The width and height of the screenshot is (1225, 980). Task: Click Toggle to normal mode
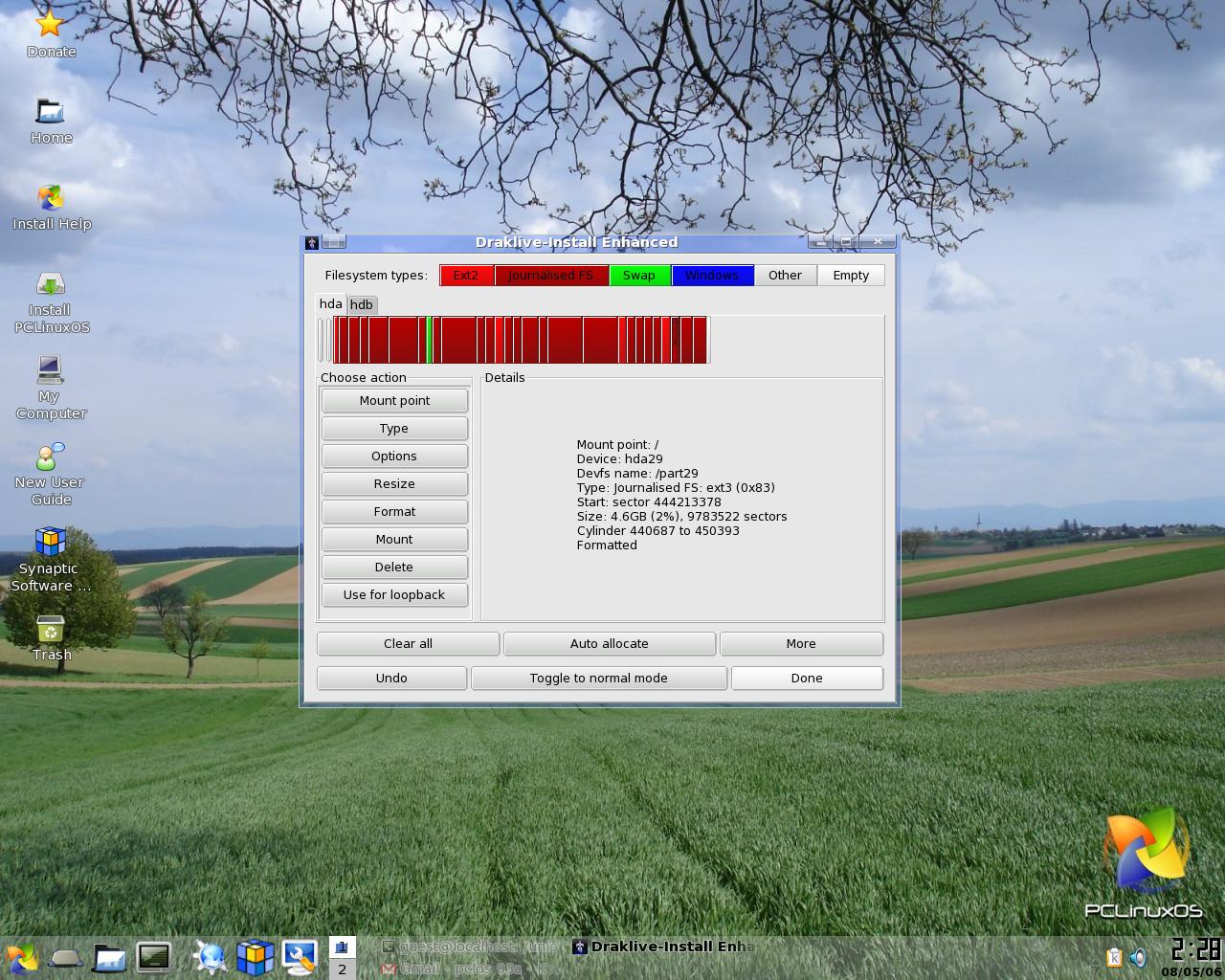[x=599, y=679]
